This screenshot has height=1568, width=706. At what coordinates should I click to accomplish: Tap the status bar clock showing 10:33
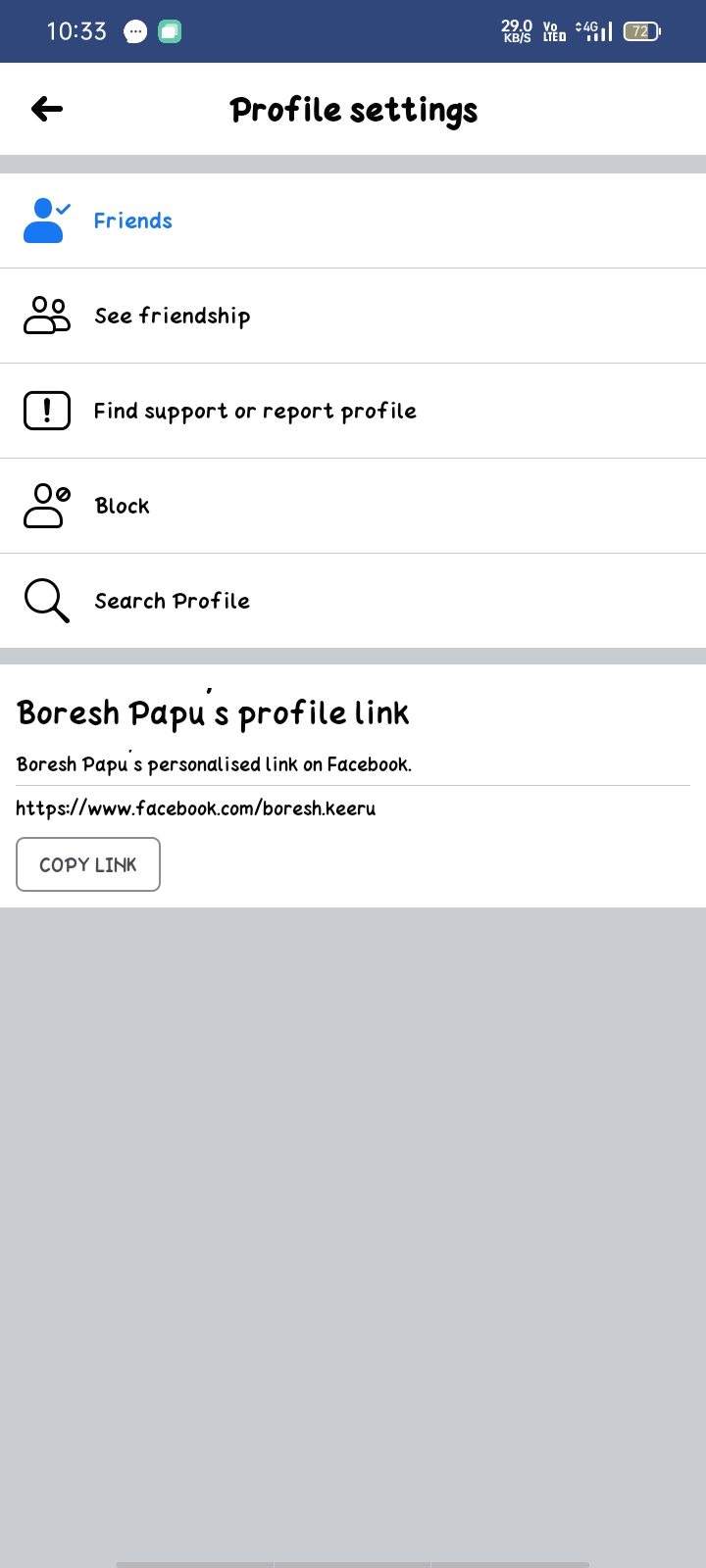(76, 31)
